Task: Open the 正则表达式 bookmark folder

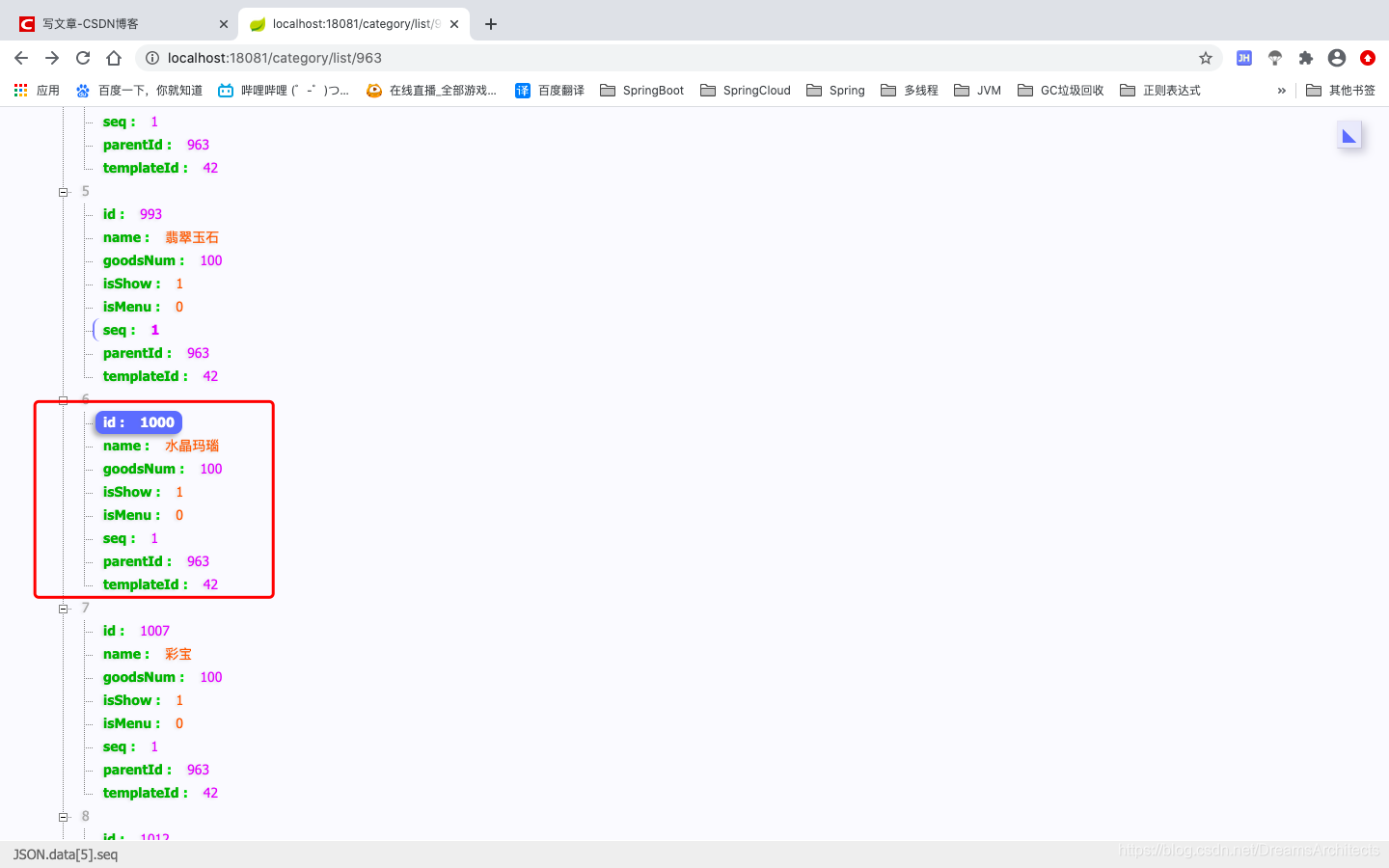Action: point(1160,90)
